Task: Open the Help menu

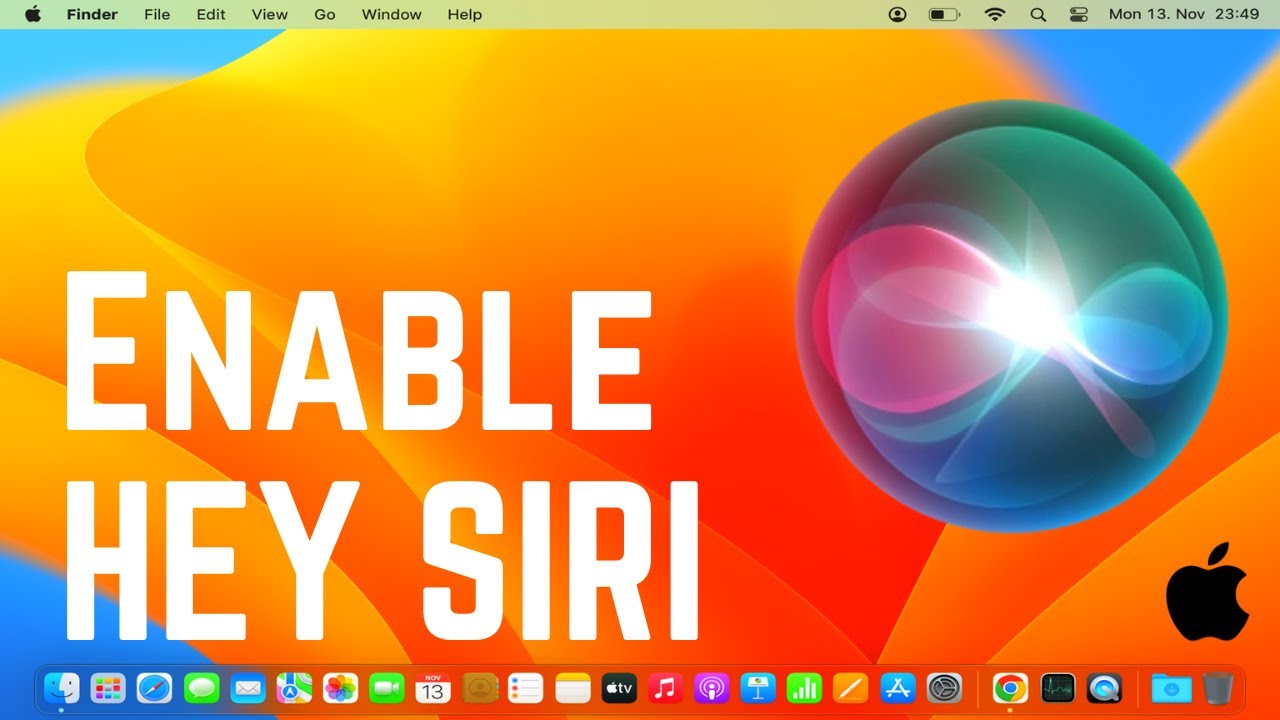Action: click(465, 14)
